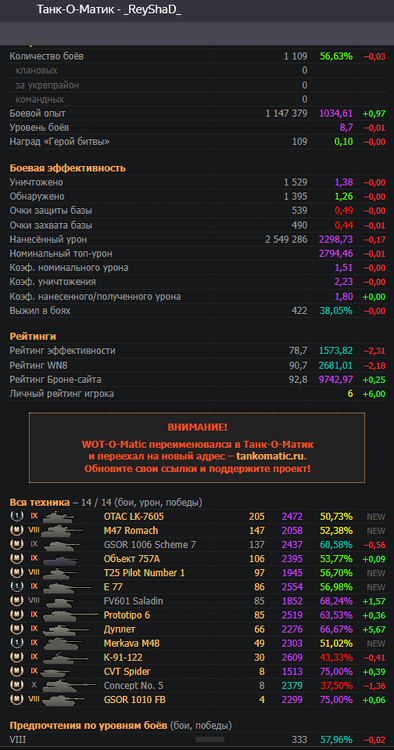Open the M47 Romach tank name
This screenshot has width=394, height=750.
pyautogui.click(x=131, y=530)
